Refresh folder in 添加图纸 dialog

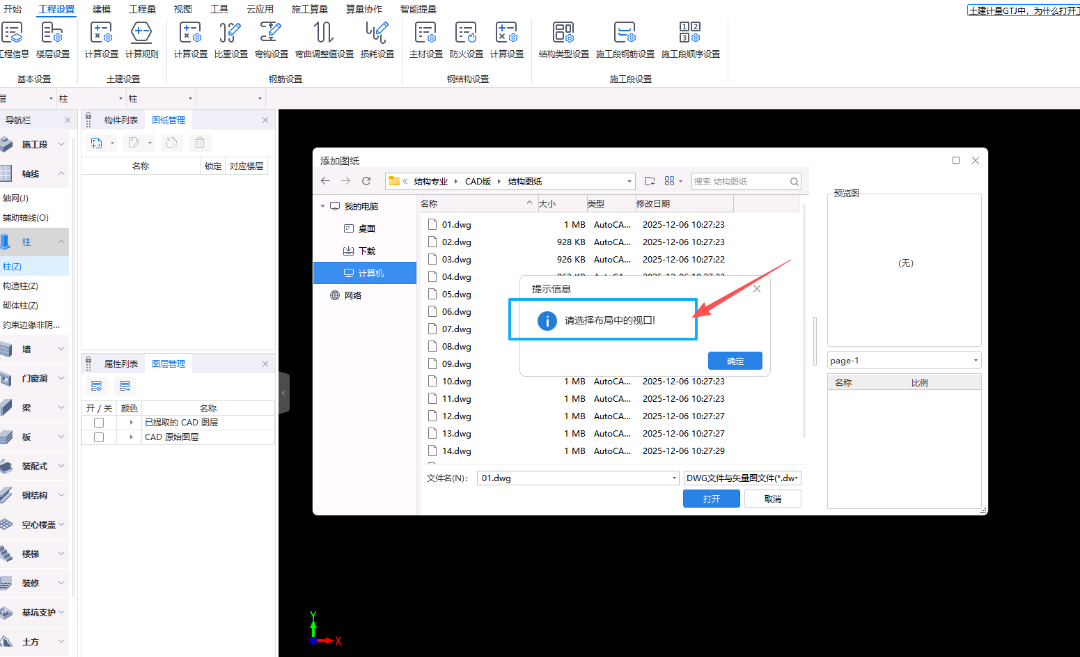click(x=366, y=181)
